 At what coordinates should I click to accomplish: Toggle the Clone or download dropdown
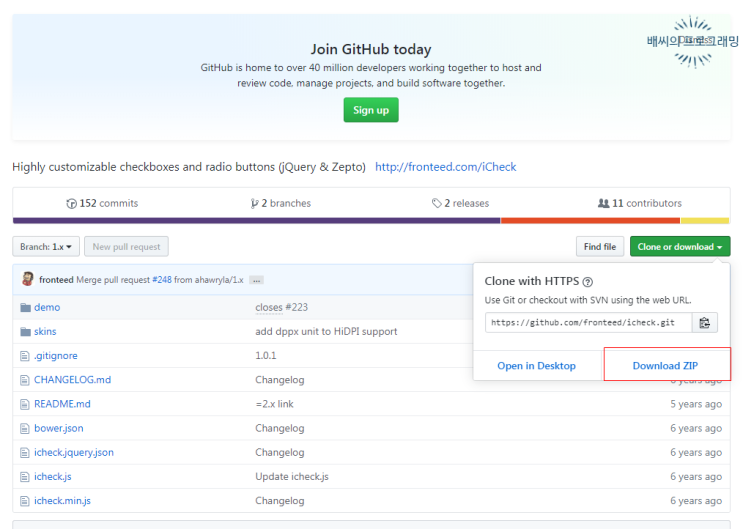pyautogui.click(x=680, y=246)
